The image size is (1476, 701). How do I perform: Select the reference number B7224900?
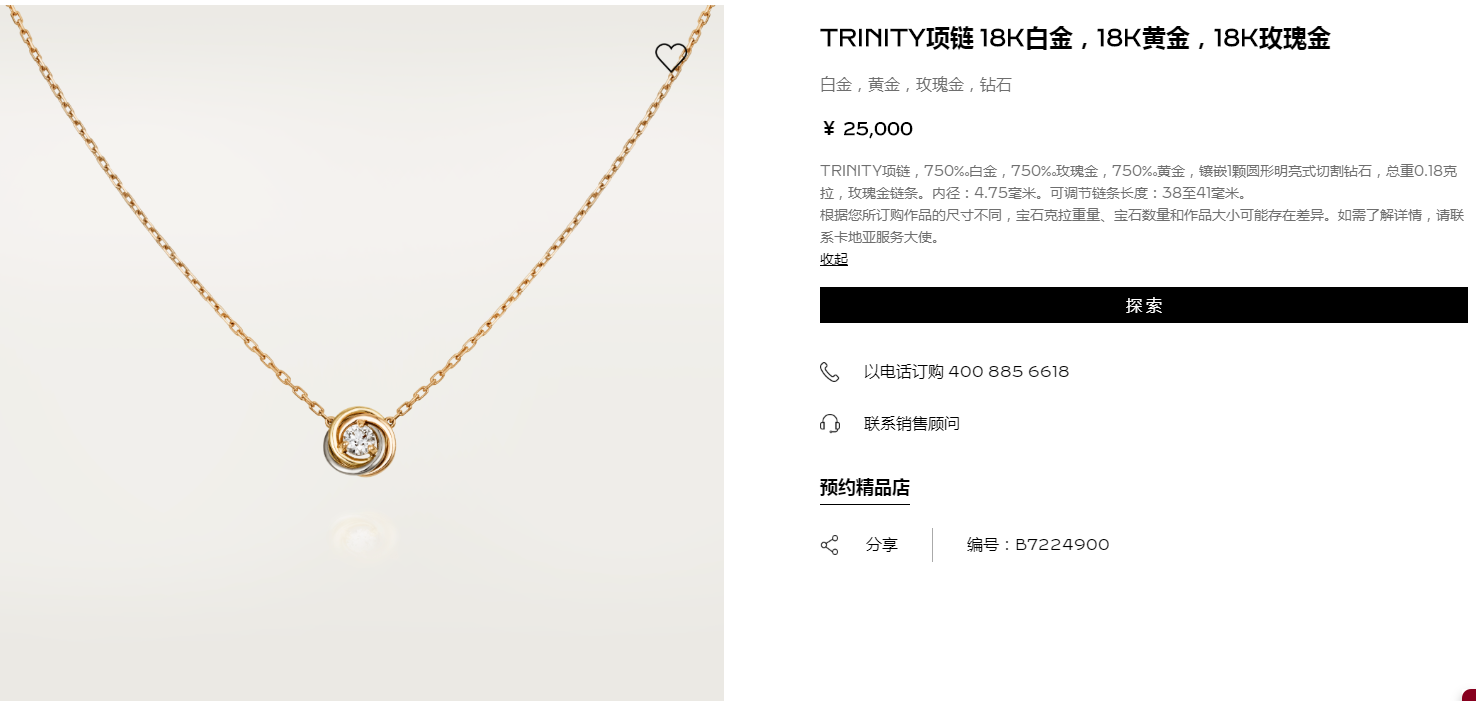pos(1062,545)
